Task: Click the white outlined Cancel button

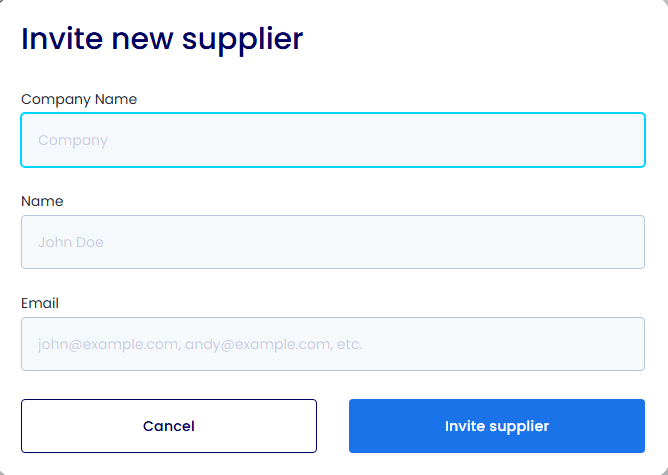Action: (169, 426)
